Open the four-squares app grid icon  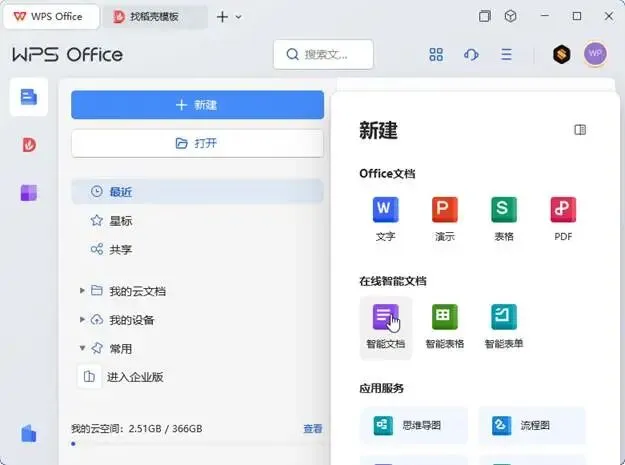click(436, 55)
